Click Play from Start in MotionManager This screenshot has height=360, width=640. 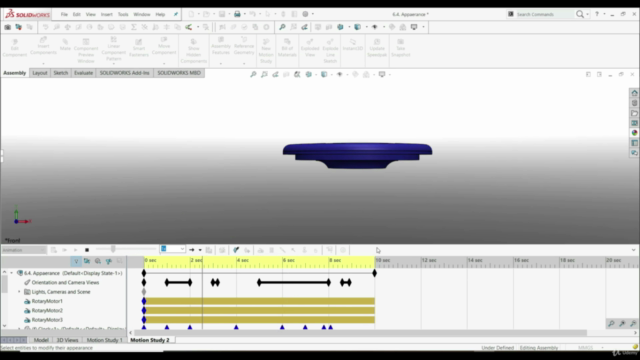(x=64, y=250)
